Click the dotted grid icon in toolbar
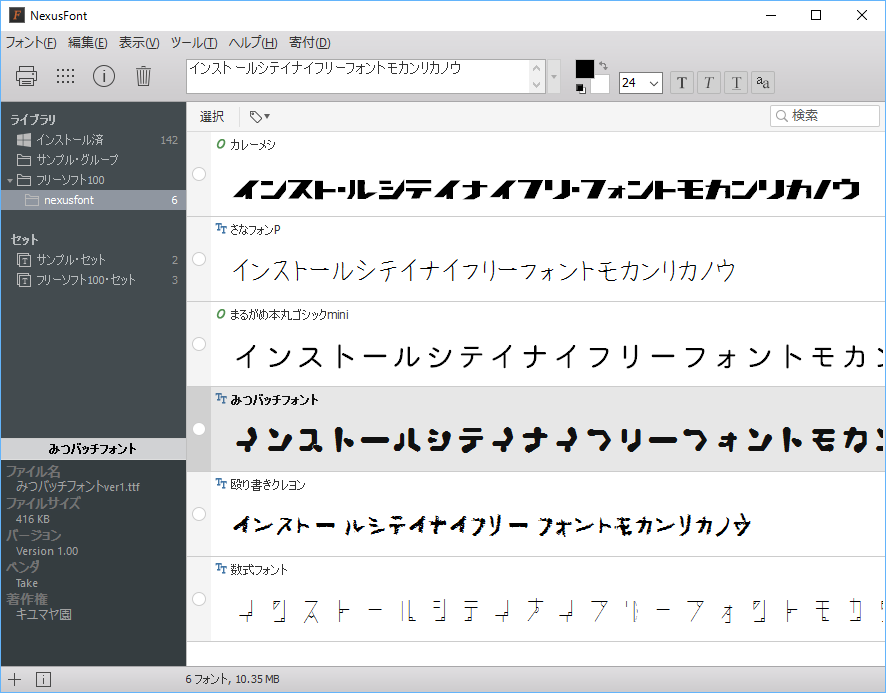Viewport: 886px width, 693px height. click(x=65, y=76)
